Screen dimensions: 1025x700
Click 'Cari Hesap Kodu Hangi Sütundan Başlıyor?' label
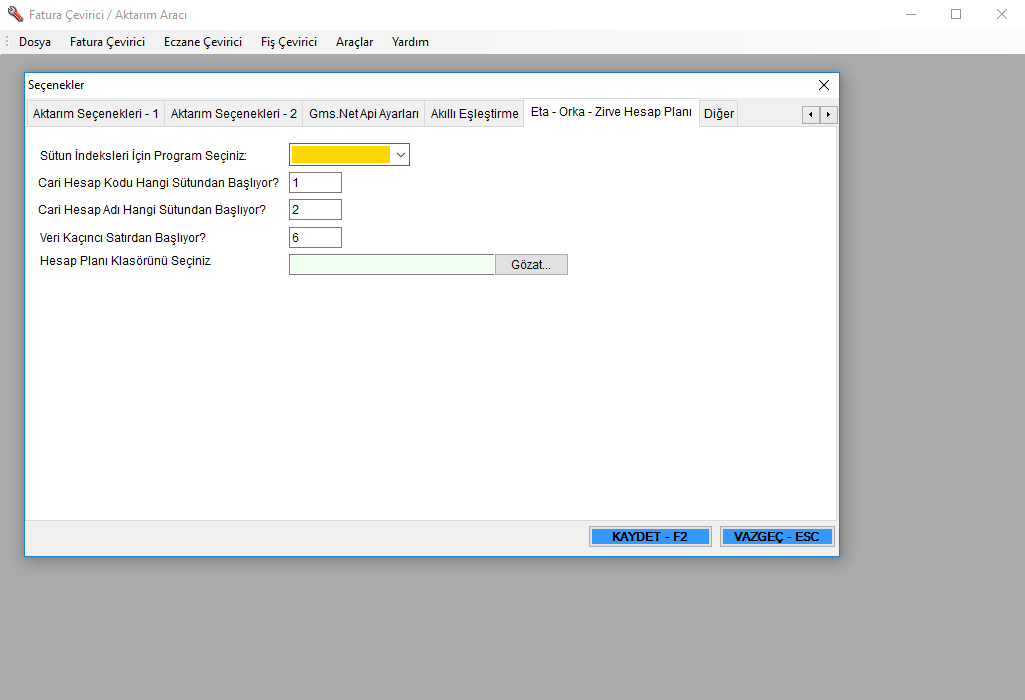tap(158, 183)
